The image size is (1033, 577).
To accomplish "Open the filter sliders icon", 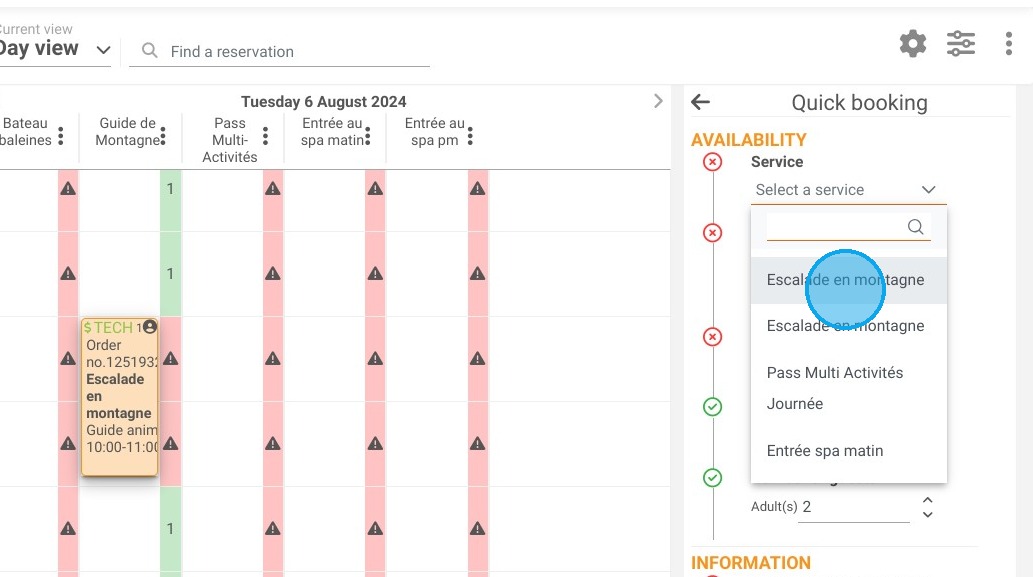I will [x=961, y=44].
